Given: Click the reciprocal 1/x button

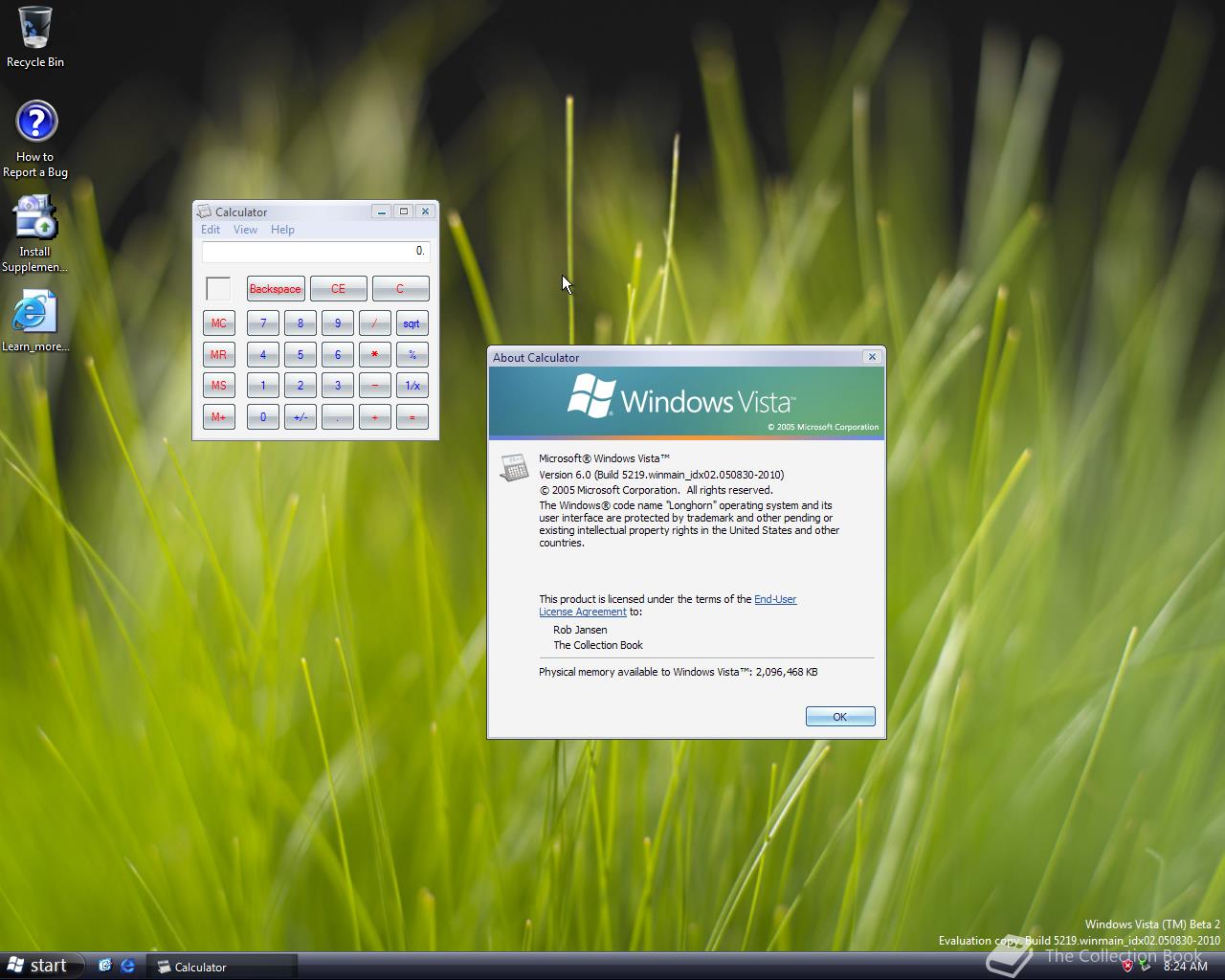Looking at the screenshot, I should click(412, 386).
